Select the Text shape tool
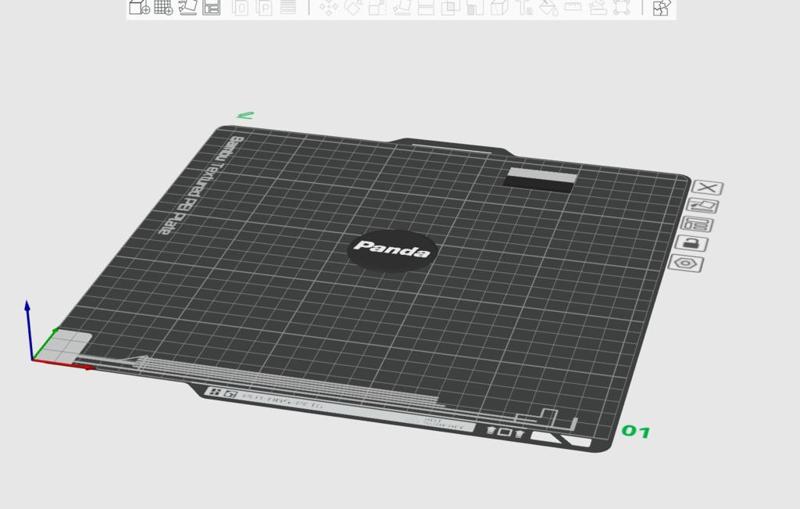The width and height of the screenshot is (800, 509). (x=523, y=8)
